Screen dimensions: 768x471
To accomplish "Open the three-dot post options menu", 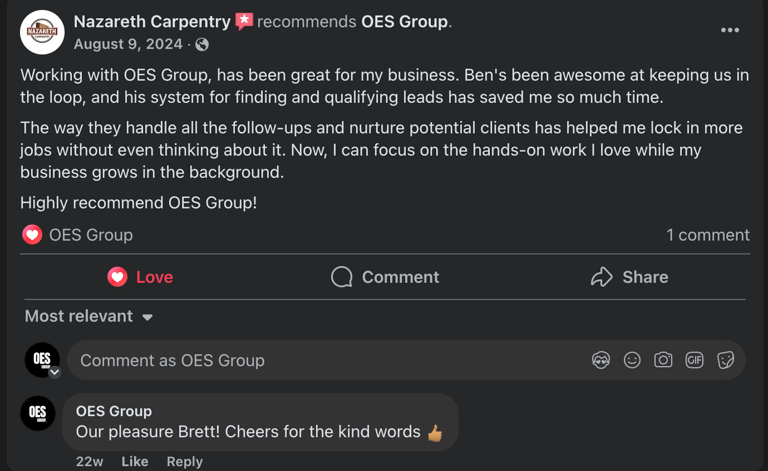I will tap(730, 30).
